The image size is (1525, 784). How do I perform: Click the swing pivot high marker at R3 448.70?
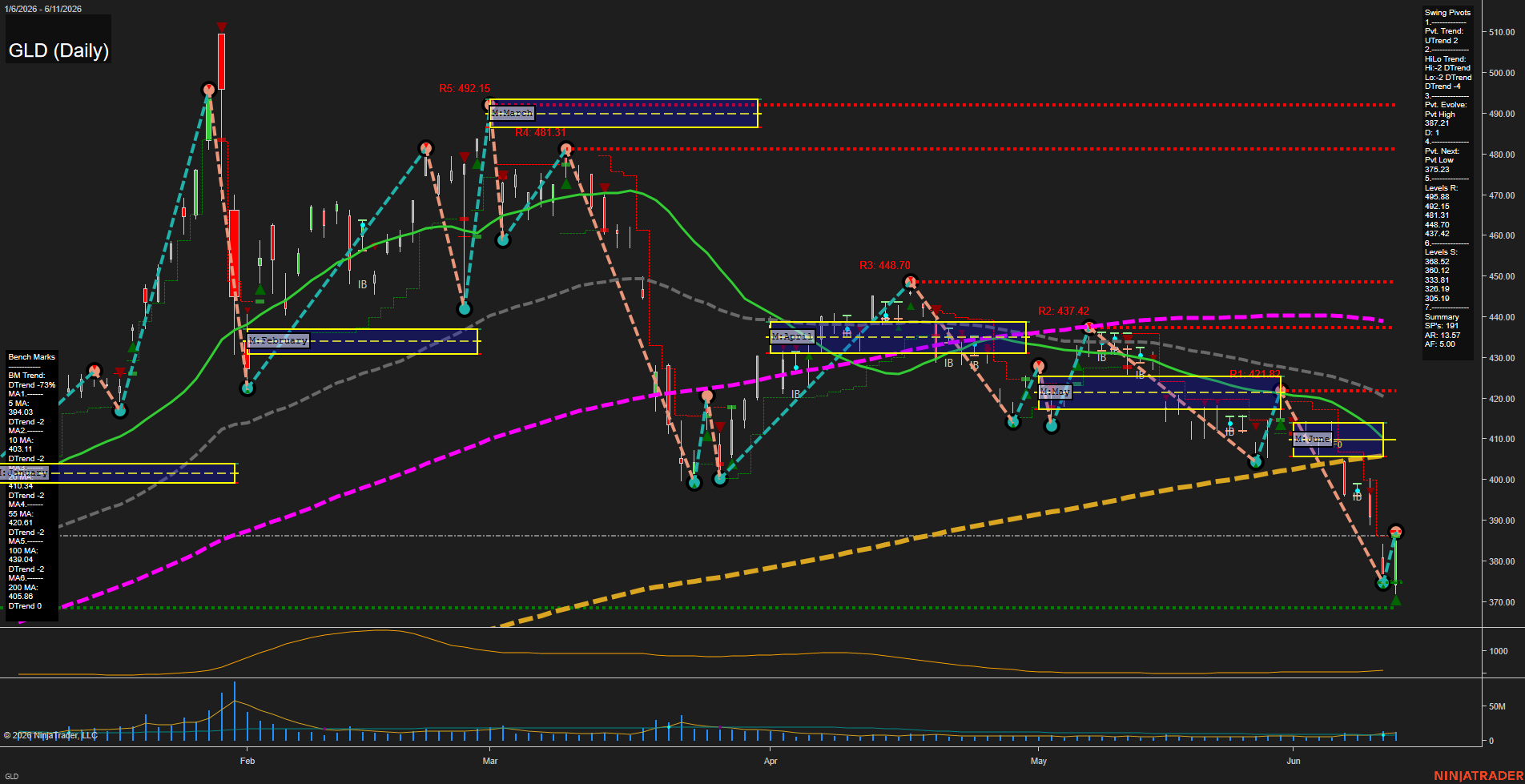click(910, 282)
